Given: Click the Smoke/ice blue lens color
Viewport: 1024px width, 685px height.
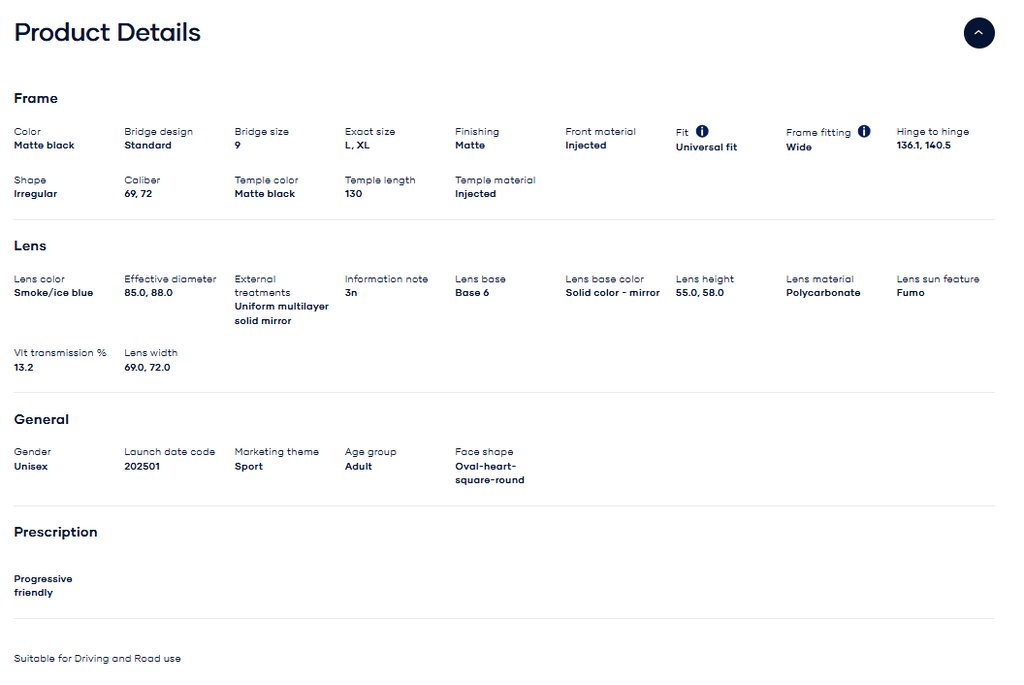Looking at the screenshot, I should point(54,293).
